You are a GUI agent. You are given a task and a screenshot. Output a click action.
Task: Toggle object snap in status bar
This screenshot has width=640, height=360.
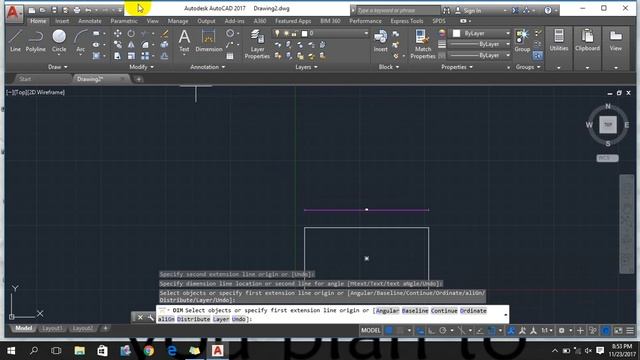pyautogui.click(x=492, y=331)
